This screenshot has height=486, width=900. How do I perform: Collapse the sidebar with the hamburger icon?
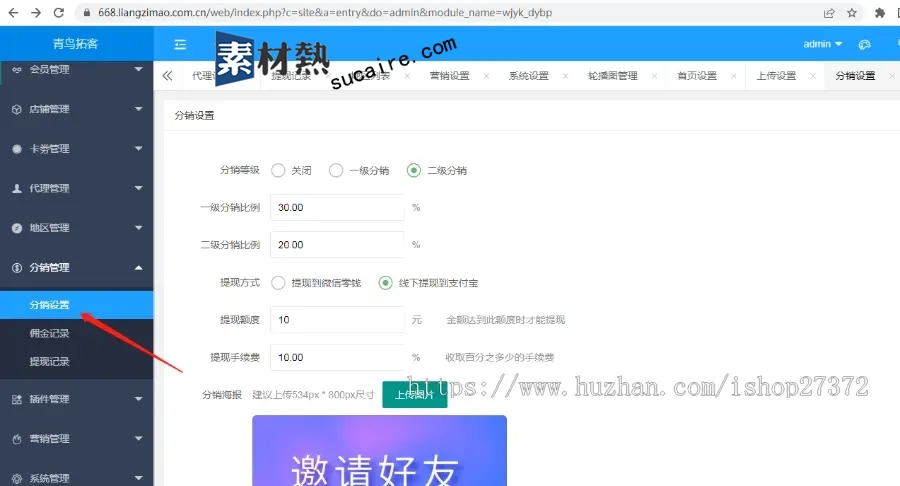point(180,44)
